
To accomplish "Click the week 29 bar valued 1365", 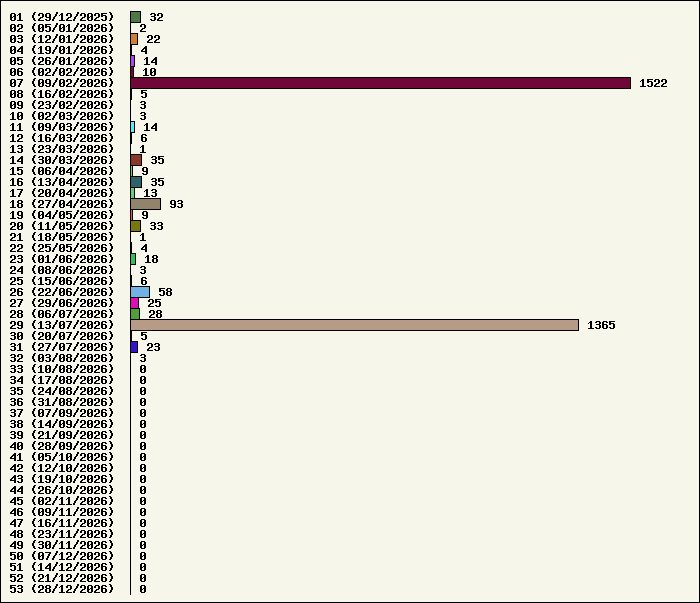I will (354, 325).
